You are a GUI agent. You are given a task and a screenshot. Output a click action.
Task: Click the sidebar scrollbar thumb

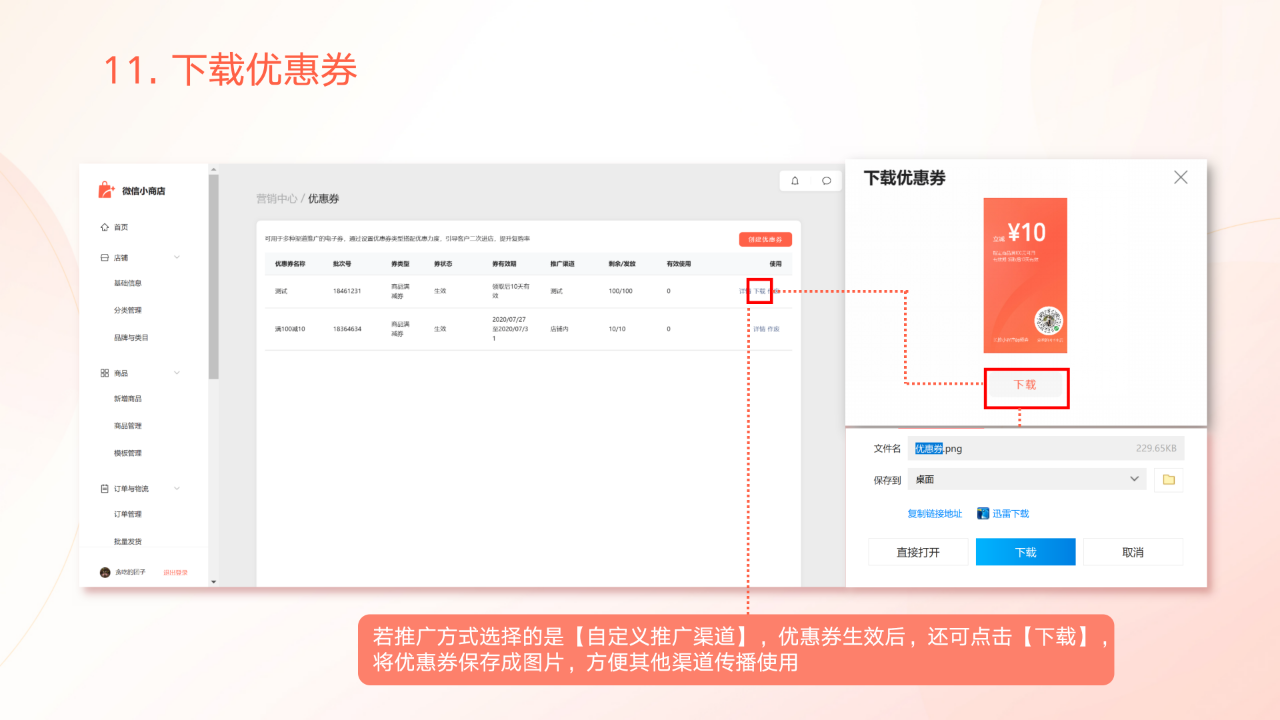[x=213, y=277]
